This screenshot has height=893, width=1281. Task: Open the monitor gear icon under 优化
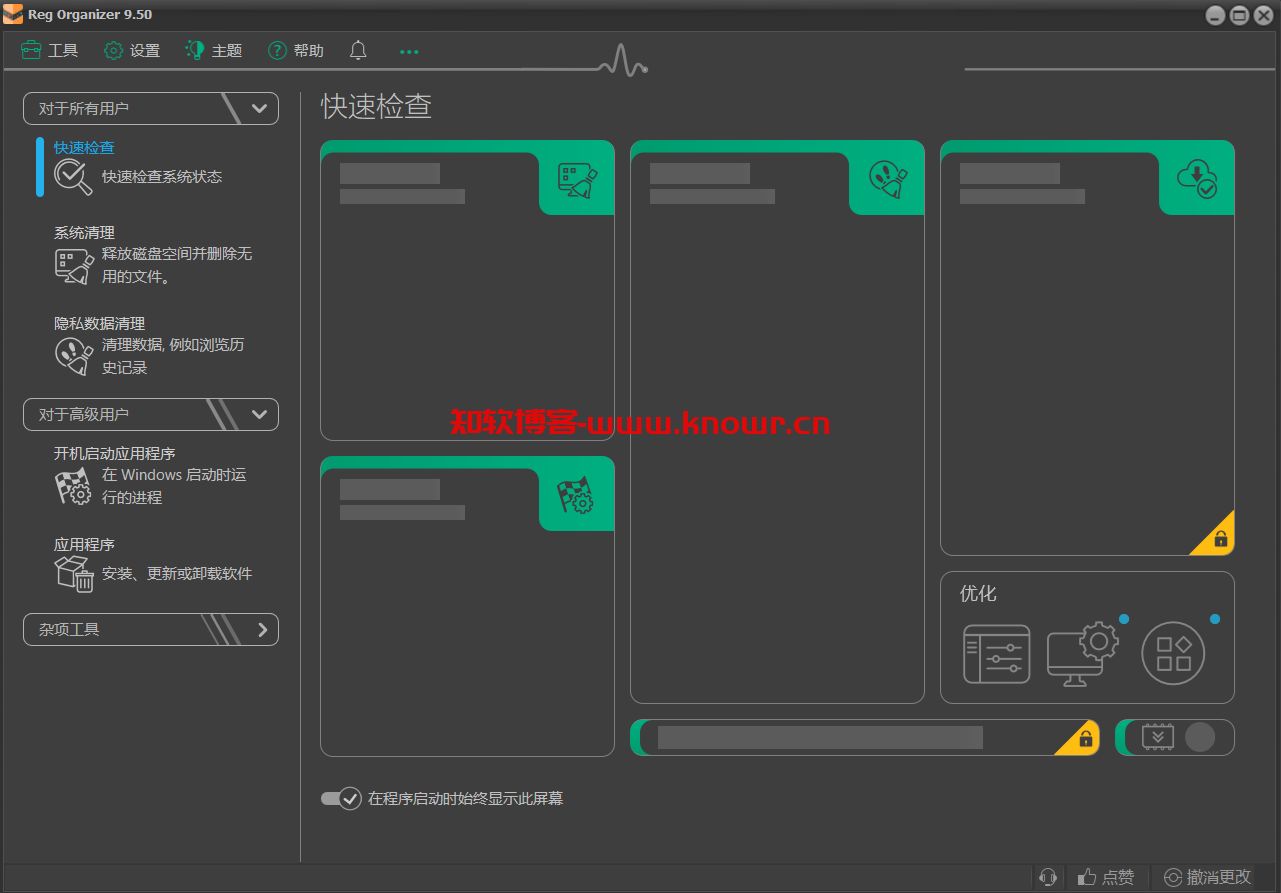pos(1082,654)
